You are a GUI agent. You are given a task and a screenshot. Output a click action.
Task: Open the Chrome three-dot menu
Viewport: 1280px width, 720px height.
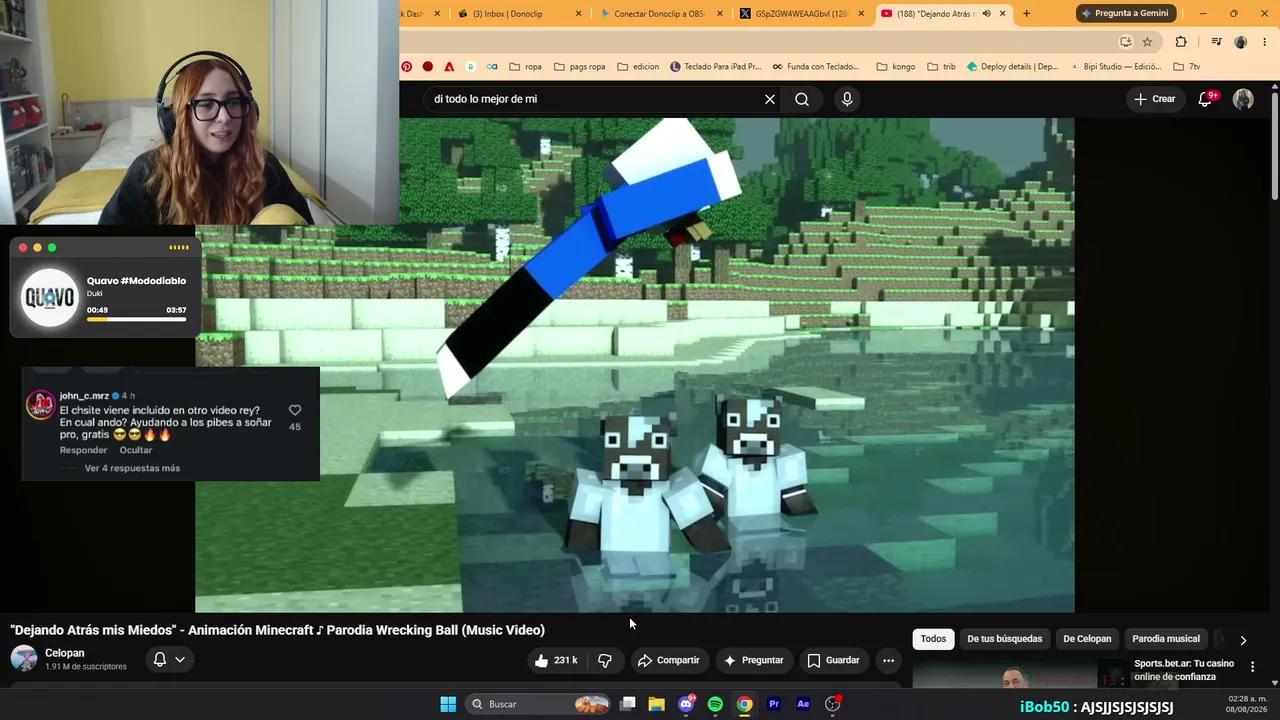(1265, 42)
